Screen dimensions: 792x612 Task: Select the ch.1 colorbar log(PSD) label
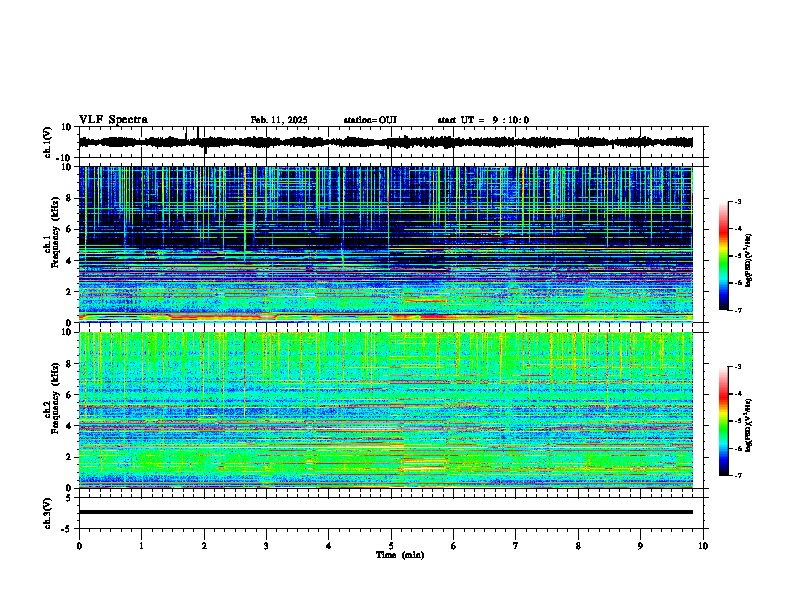click(748, 261)
